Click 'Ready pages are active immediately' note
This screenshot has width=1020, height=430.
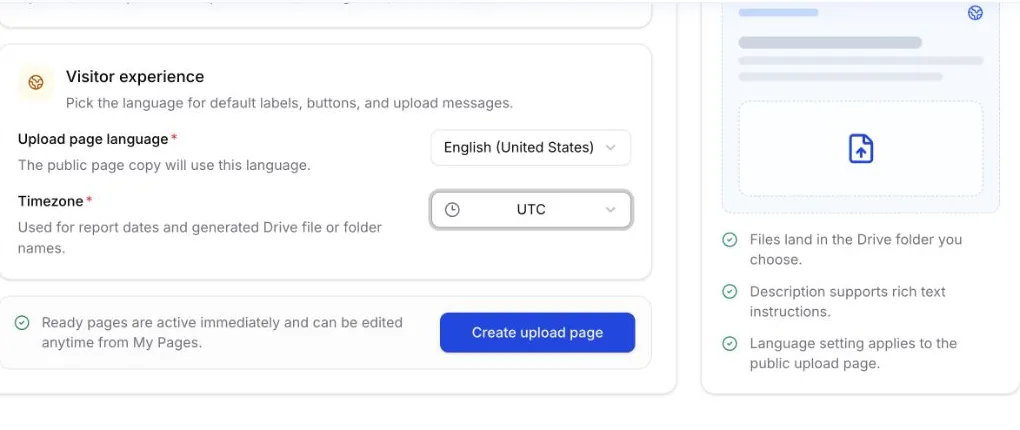point(222,332)
